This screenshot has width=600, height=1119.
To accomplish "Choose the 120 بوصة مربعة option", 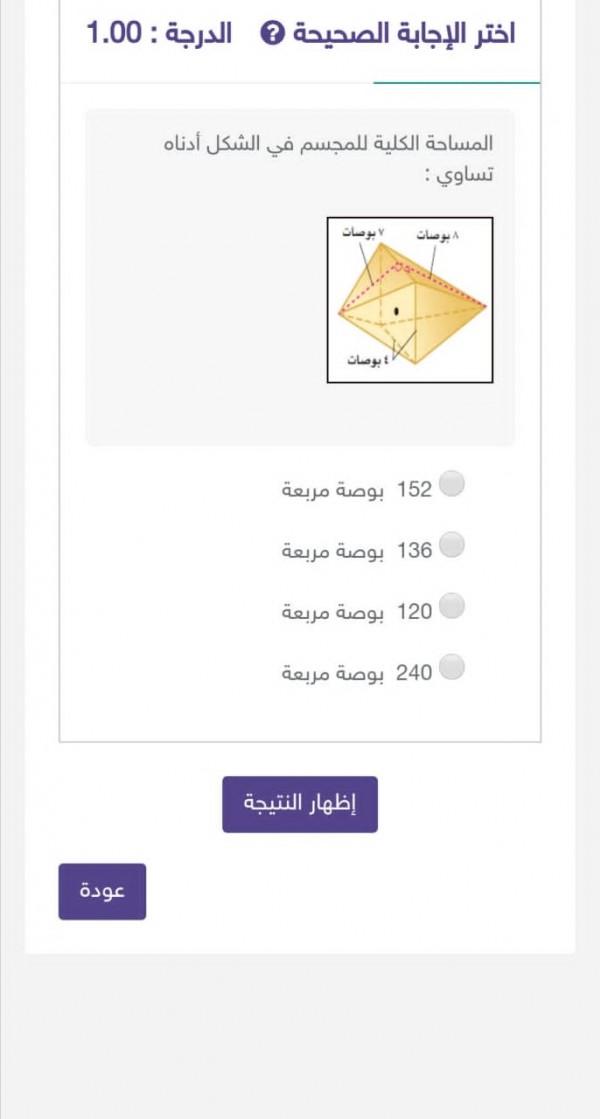I will [x=452, y=608].
